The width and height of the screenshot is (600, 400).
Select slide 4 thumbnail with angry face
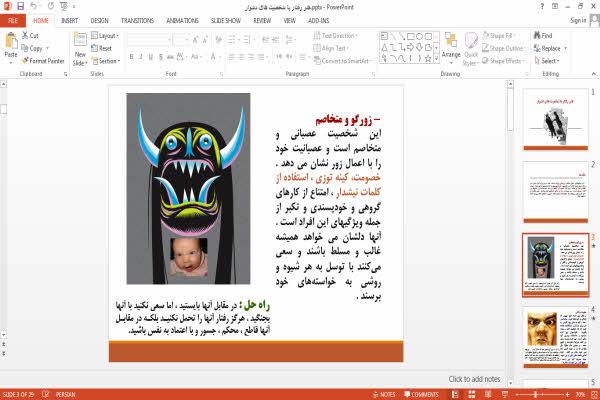coord(556,337)
